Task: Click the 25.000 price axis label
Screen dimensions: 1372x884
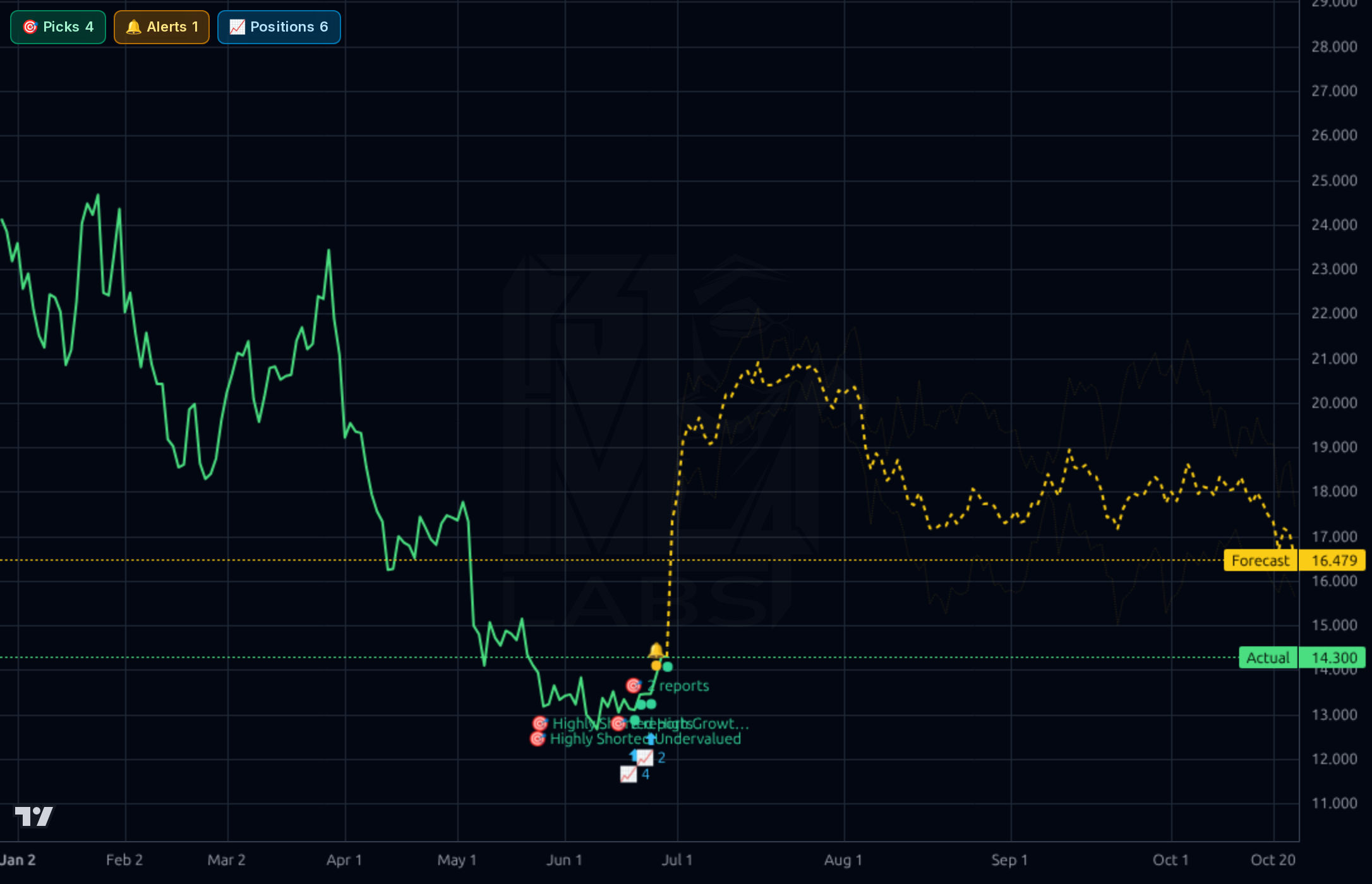Action: tap(1334, 181)
